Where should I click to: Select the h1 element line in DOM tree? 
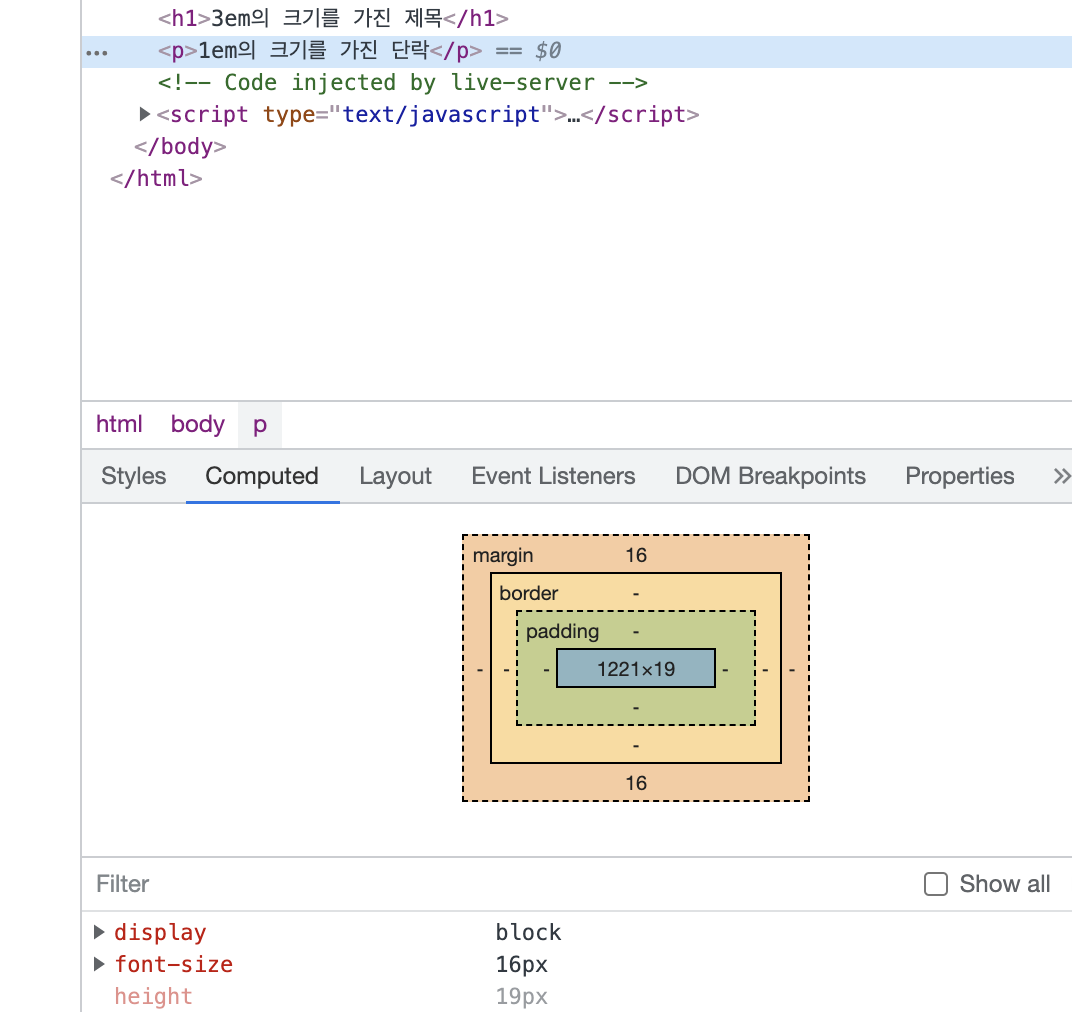(333, 18)
